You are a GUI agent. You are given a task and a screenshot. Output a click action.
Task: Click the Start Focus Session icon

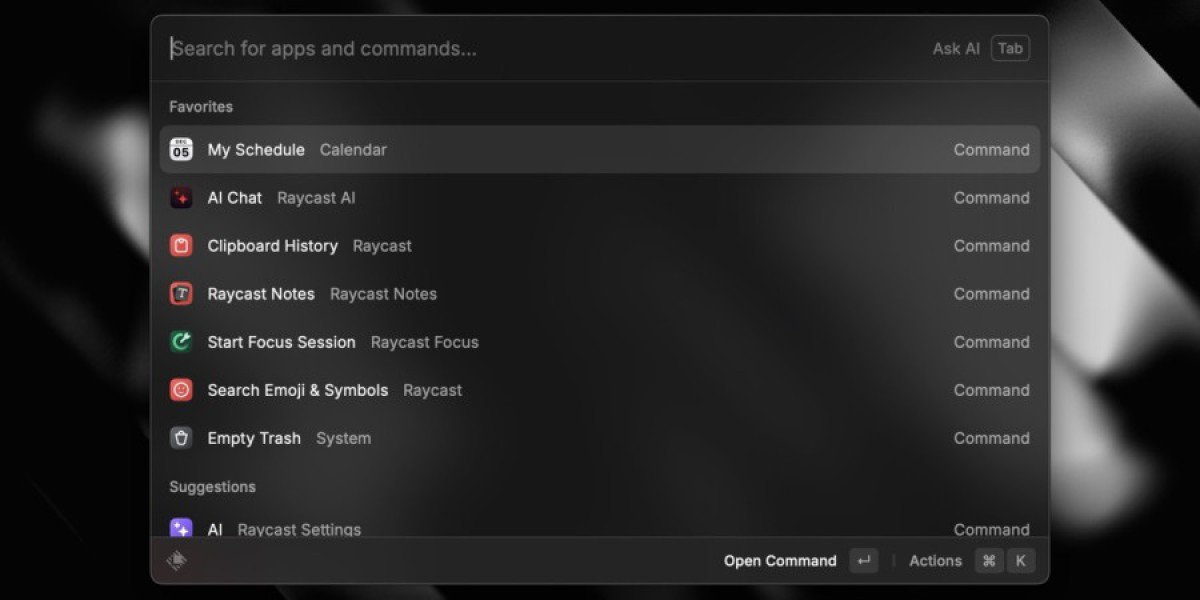(181, 342)
